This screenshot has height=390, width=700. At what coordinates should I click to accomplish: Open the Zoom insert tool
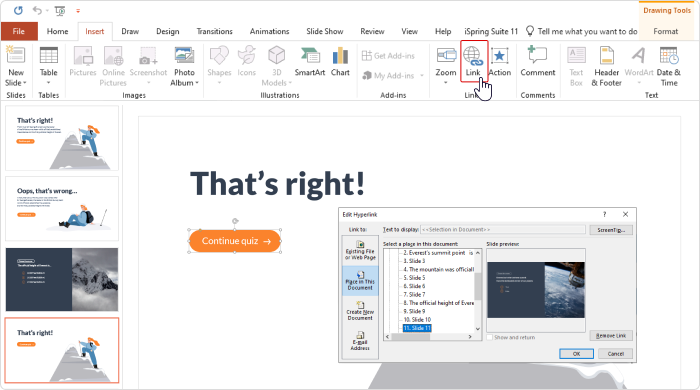coord(446,66)
